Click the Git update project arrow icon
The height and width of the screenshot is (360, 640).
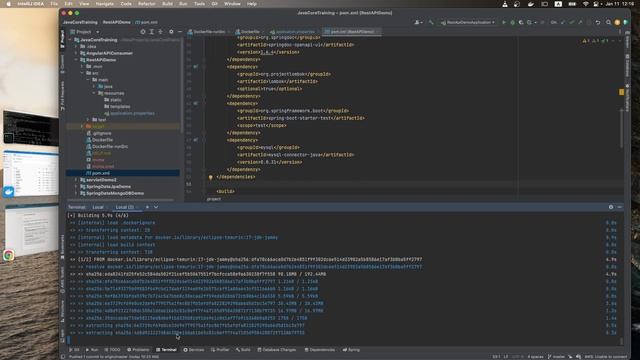[x=563, y=22]
